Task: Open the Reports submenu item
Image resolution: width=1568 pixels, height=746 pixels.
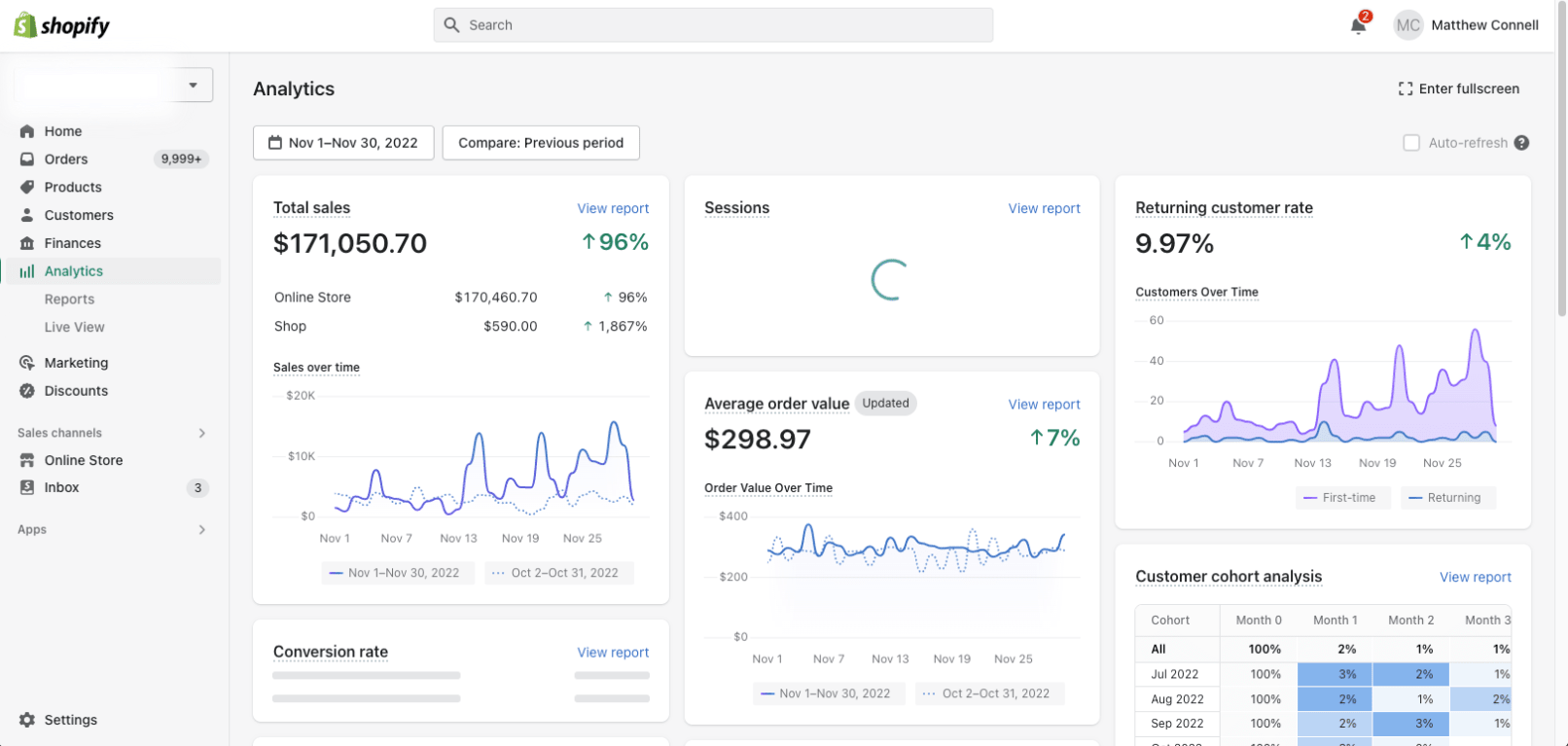Action: click(69, 300)
